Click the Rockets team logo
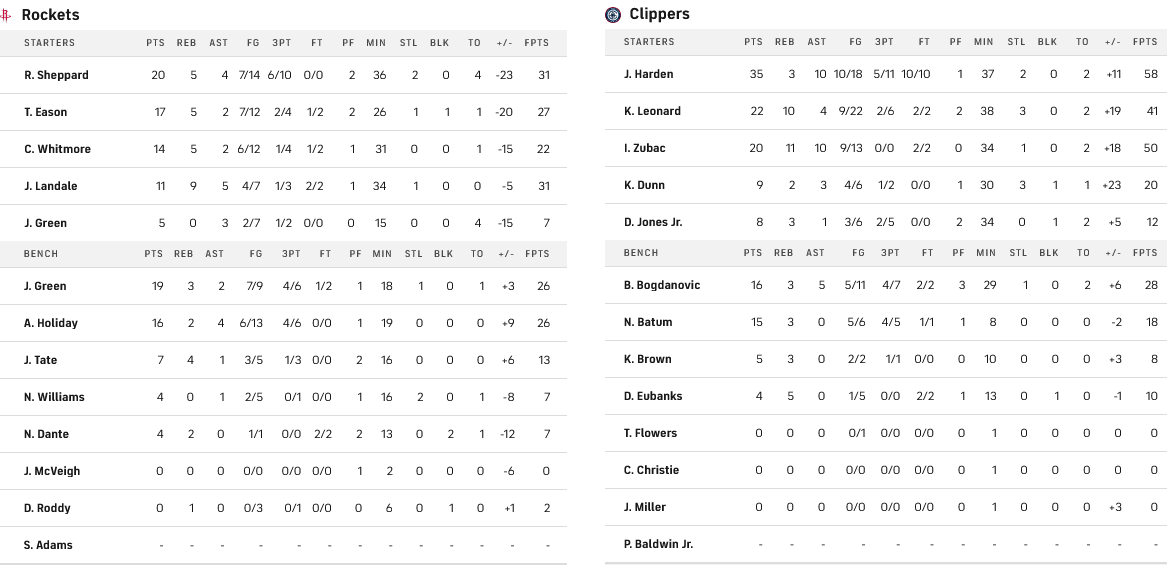 point(8,15)
